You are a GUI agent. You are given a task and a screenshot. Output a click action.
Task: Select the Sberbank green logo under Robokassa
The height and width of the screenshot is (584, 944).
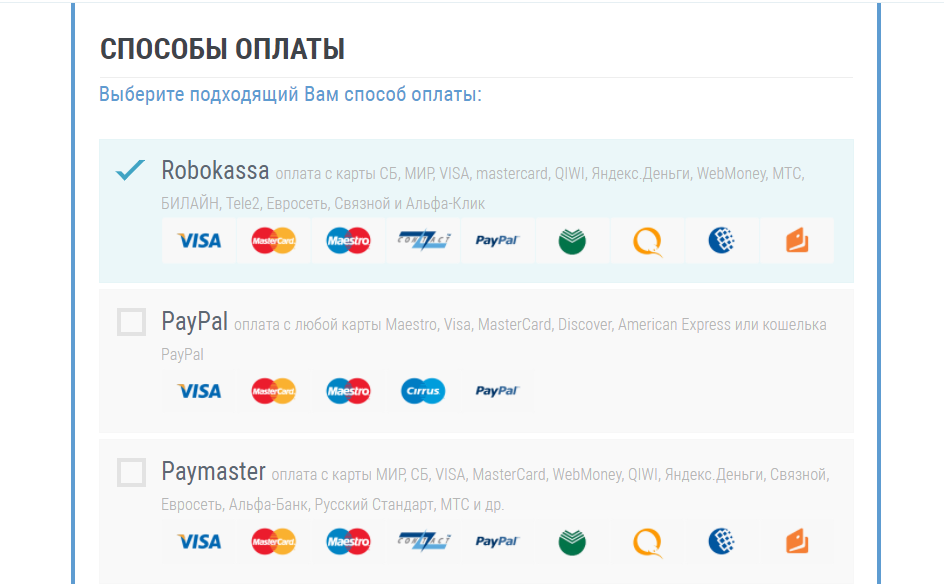(x=572, y=241)
